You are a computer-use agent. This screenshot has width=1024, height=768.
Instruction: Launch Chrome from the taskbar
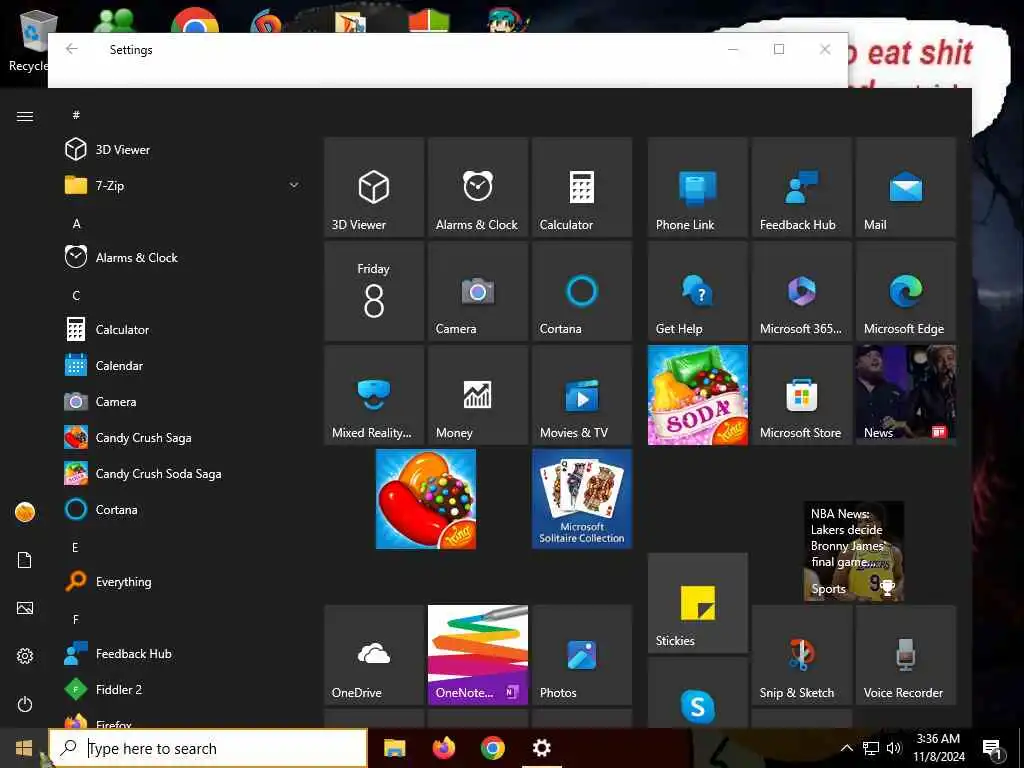coord(493,748)
